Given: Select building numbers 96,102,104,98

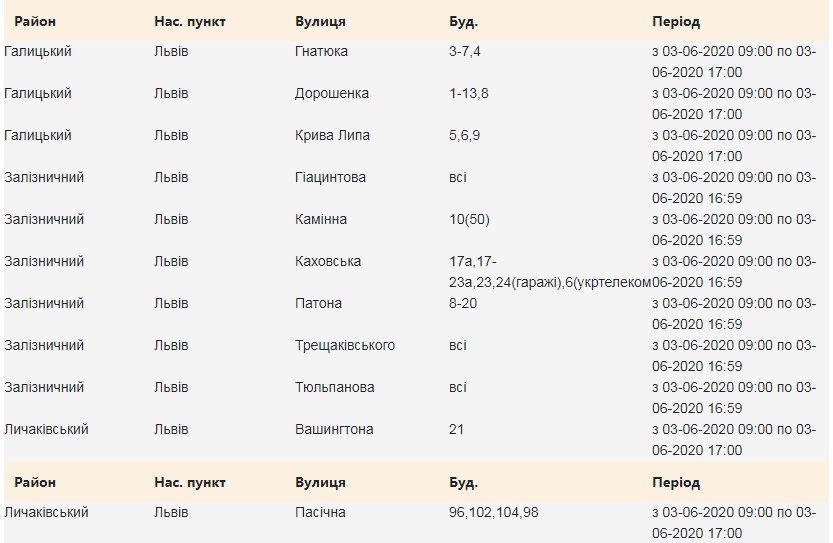Looking at the screenshot, I should coord(496,512).
